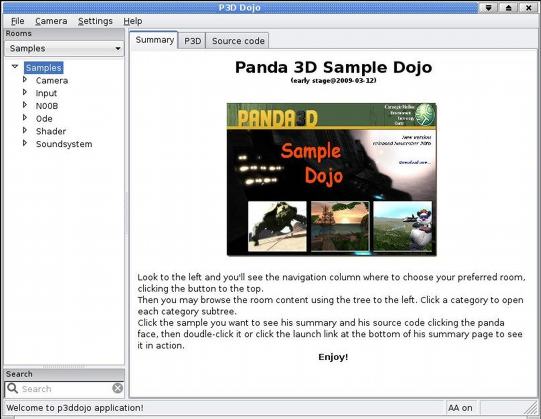The width and height of the screenshot is (541, 419).
Task: Click the Search panel header
Action: 64,374
